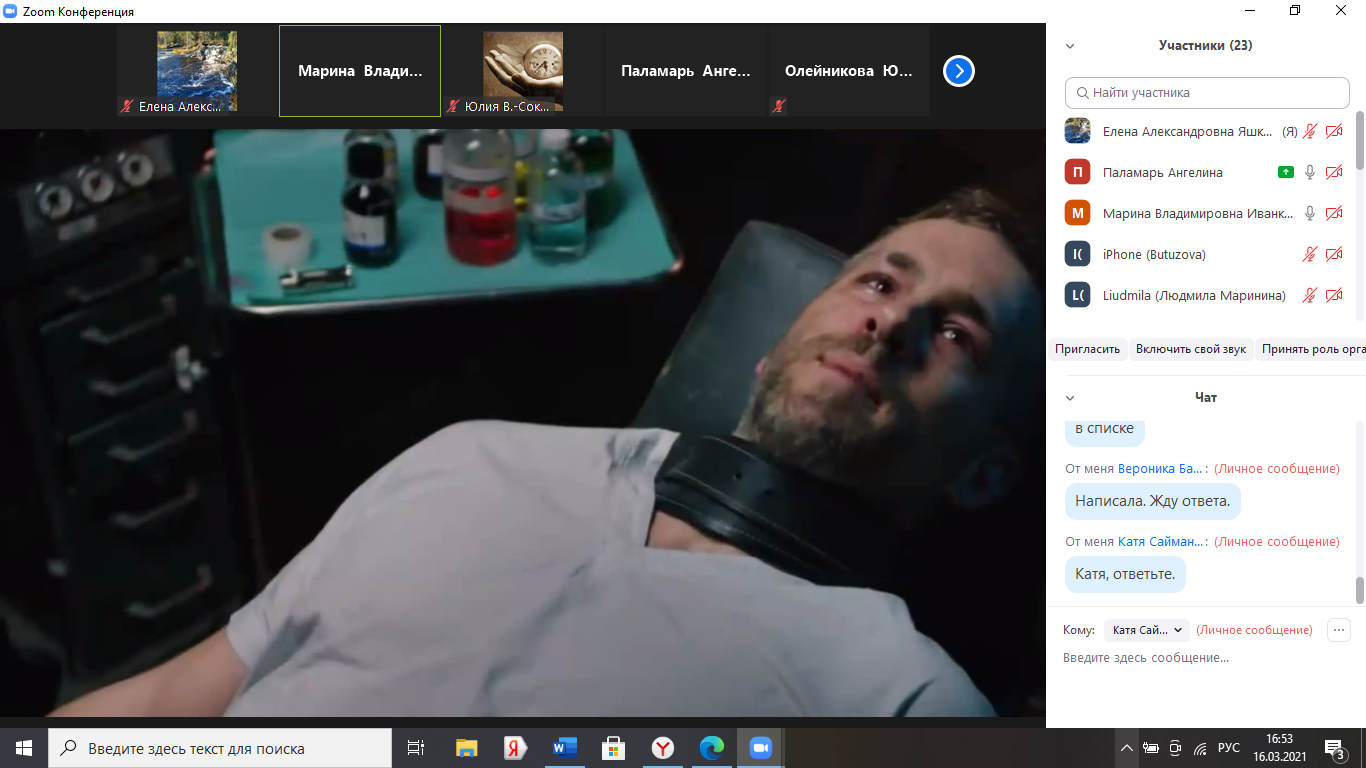Click chat message Катя, ответьте.
This screenshot has width=1366, height=768.
click(1125, 574)
